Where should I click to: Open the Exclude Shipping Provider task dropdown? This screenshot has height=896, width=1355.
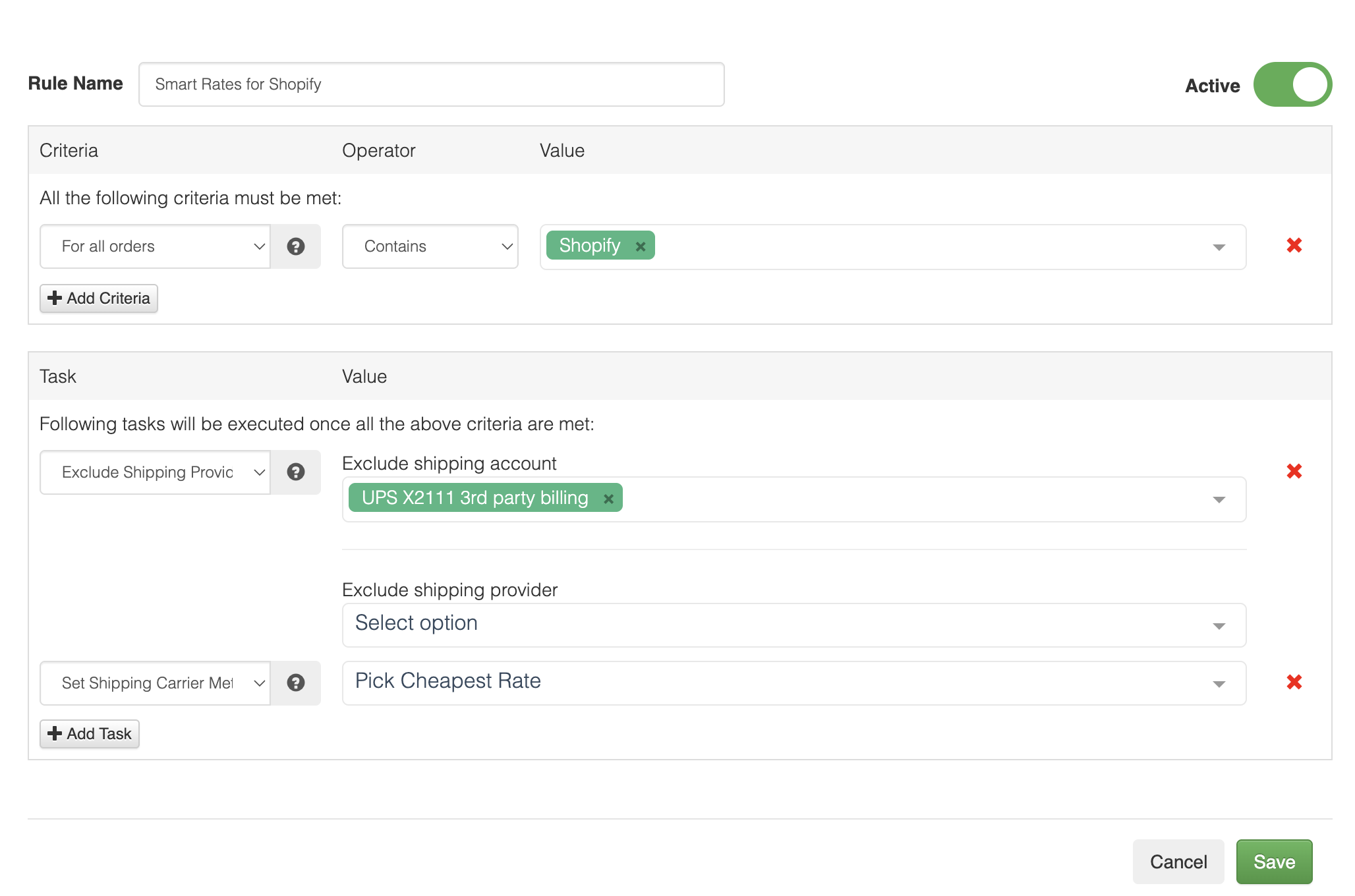coord(155,472)
